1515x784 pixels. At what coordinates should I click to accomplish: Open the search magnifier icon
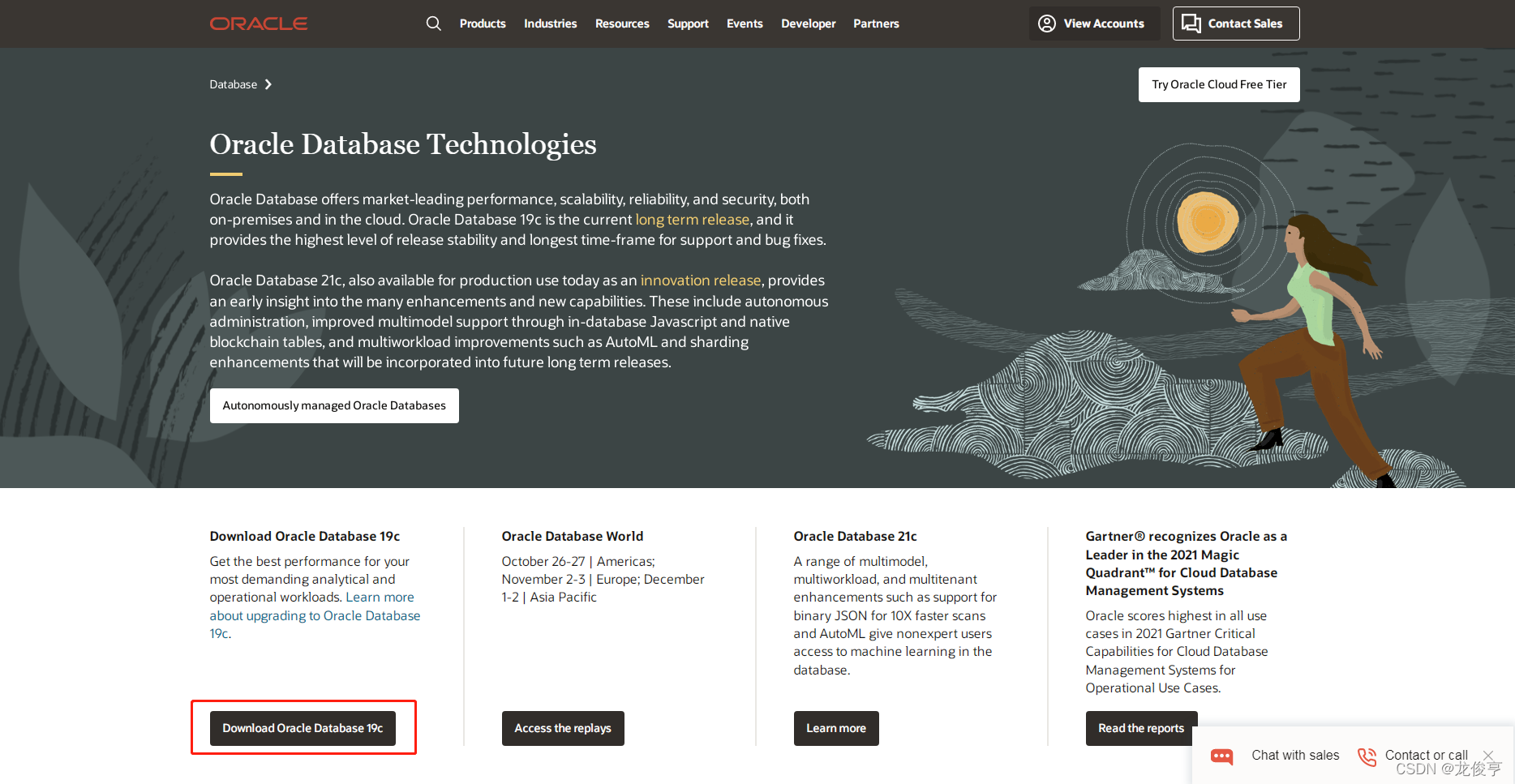click(434, 24)
